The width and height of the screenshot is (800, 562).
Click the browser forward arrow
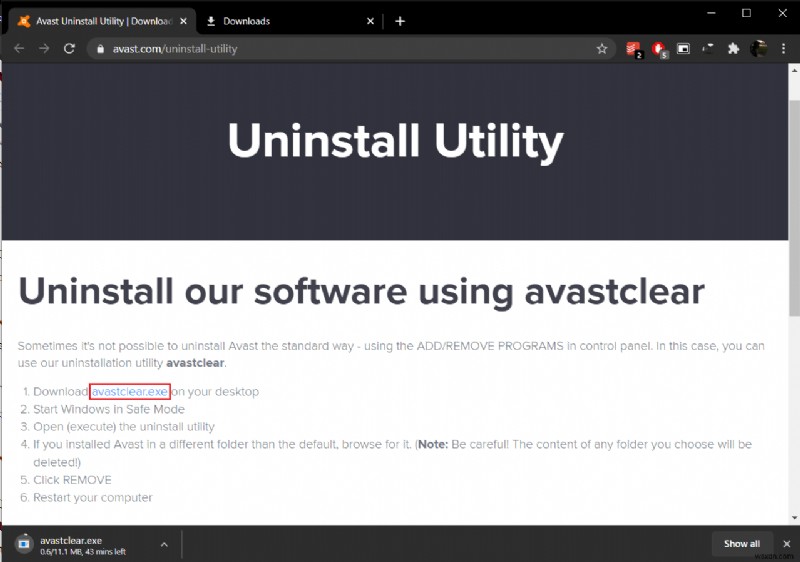[44, 48]
